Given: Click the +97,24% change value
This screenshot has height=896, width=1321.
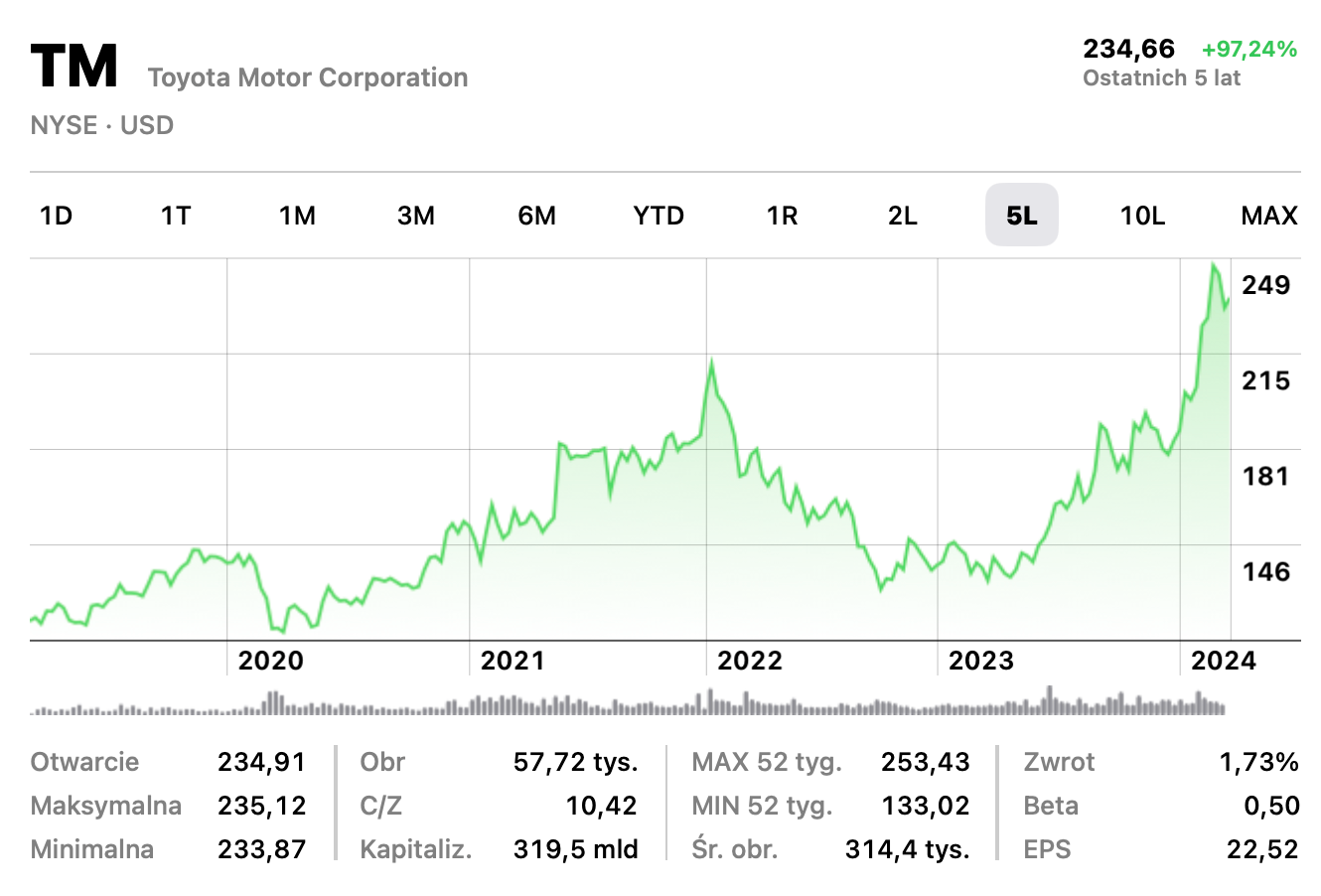Looking at the screenshot, I should pyautogui.click(x=1249, y=49).
